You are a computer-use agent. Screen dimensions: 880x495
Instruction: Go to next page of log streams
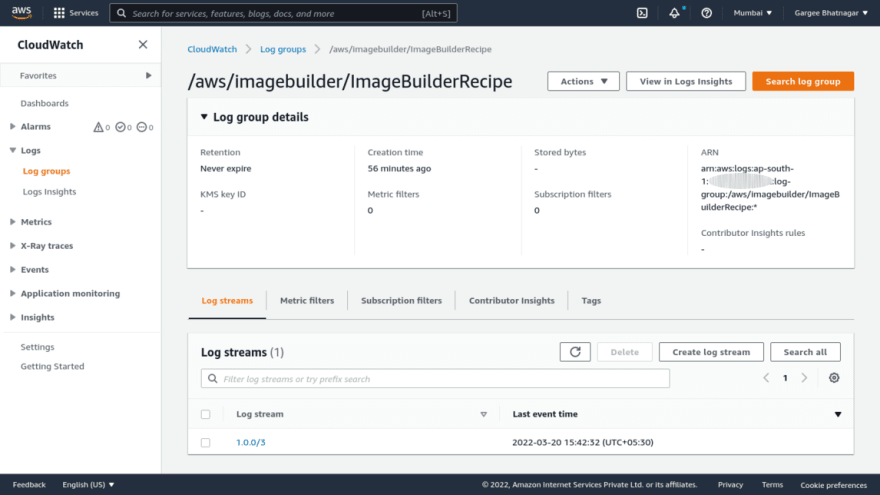(x=804, y=378)
